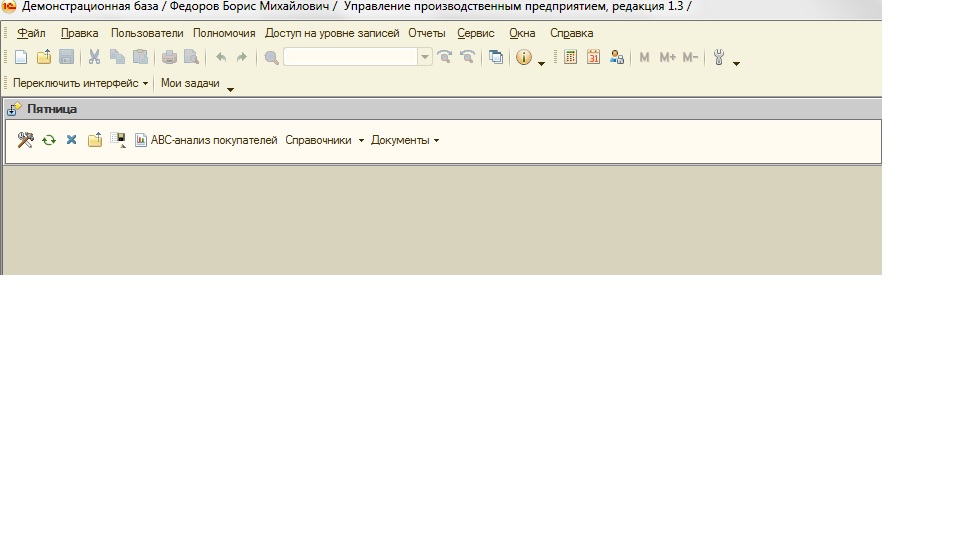Expand the arrow next to wrench icon

click(737, 64)
